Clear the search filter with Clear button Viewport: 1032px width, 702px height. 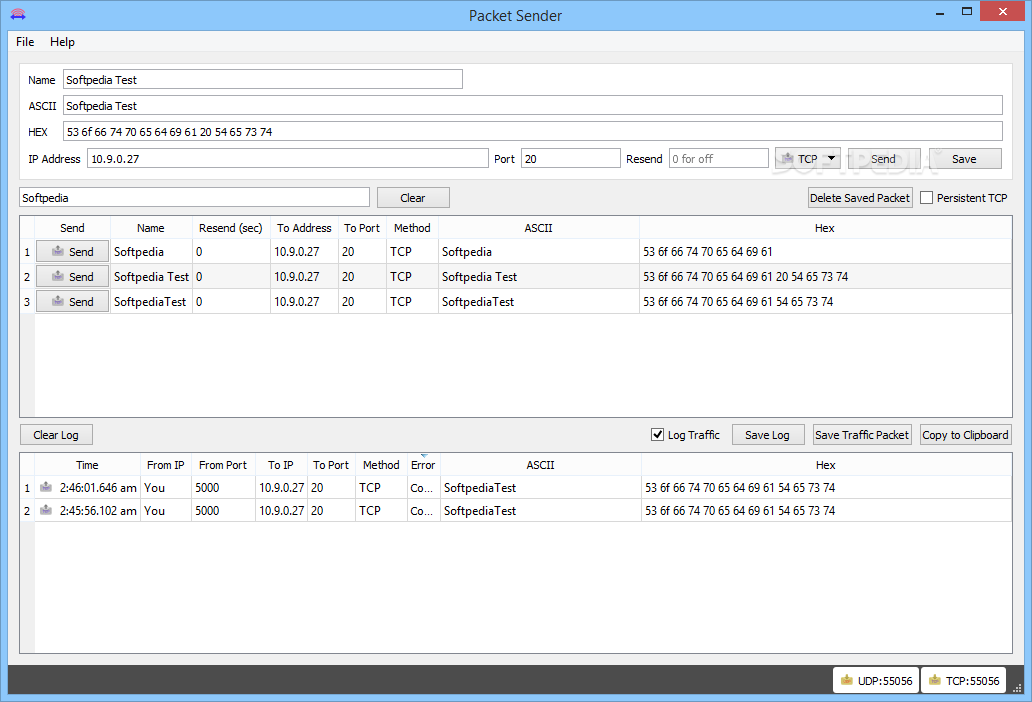coord(413,197)
